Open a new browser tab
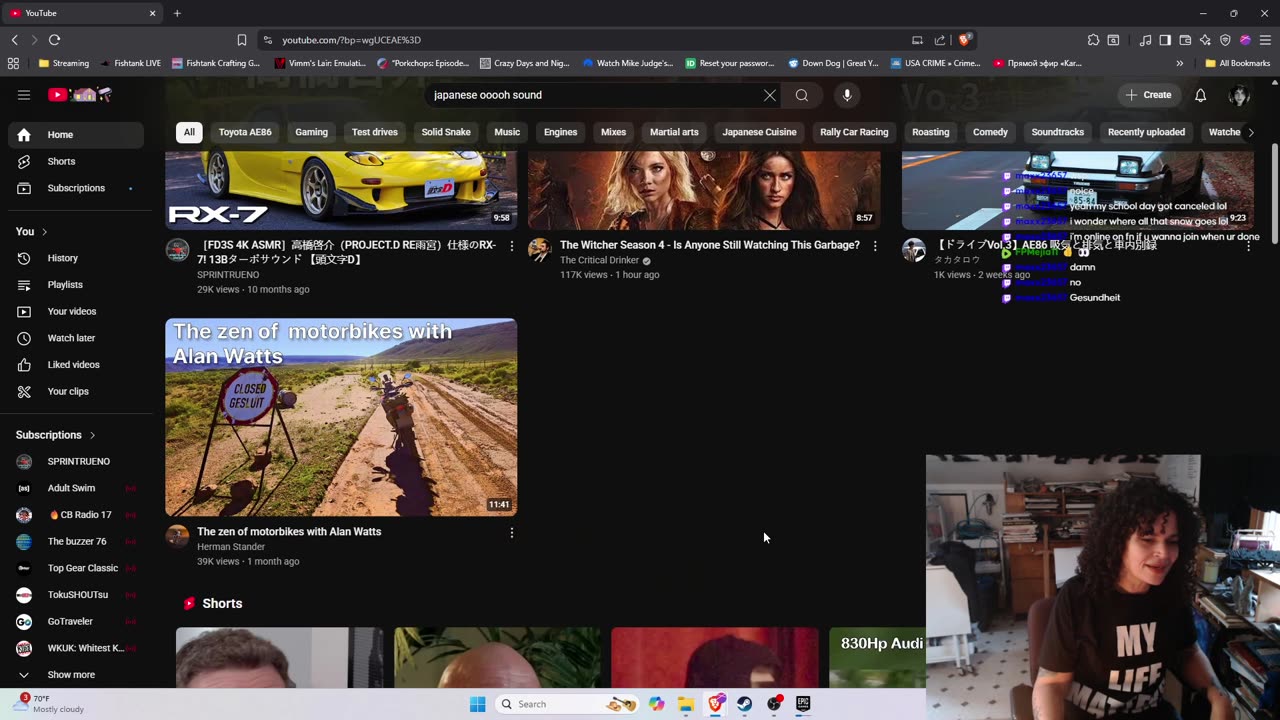1280x720 pixels. [177, 13]
